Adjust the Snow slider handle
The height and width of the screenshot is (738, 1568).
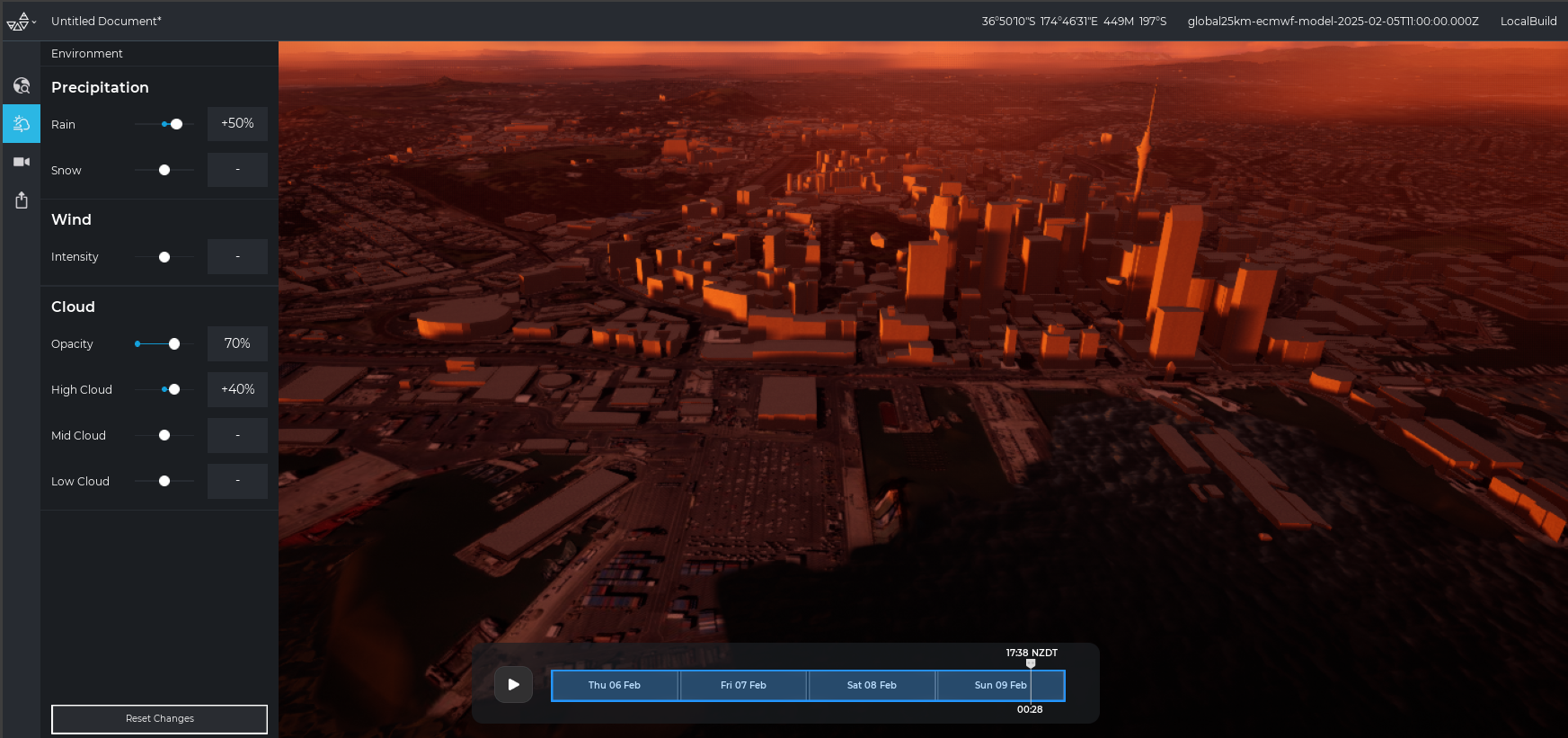[x=164, y=170]
